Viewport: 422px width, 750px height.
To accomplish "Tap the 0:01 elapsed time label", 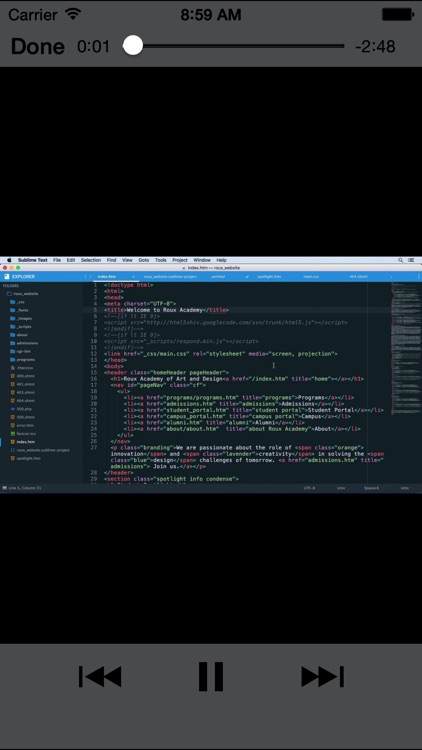I will coord(93,46).
